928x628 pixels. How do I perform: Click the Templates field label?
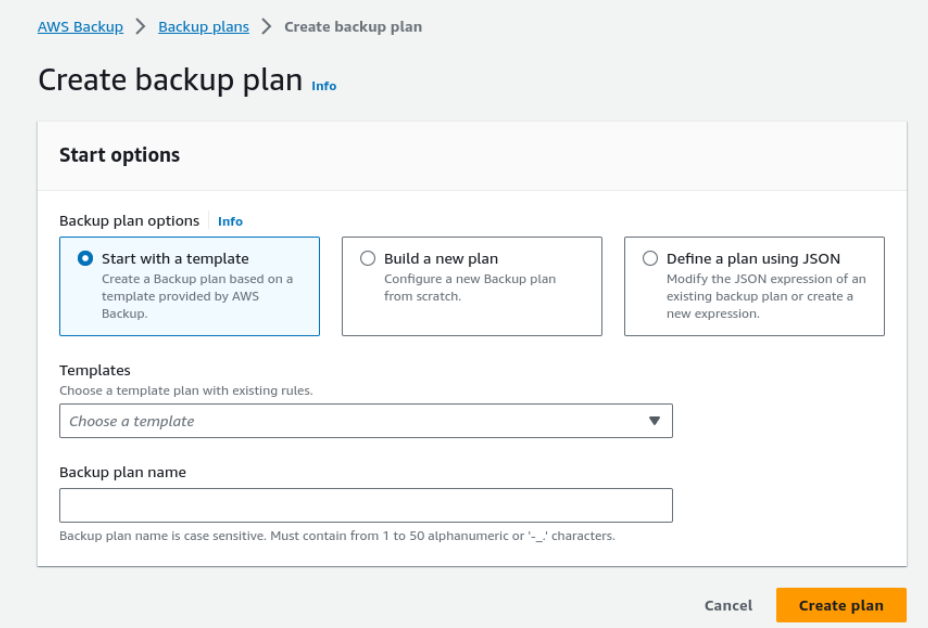(95, 370)
